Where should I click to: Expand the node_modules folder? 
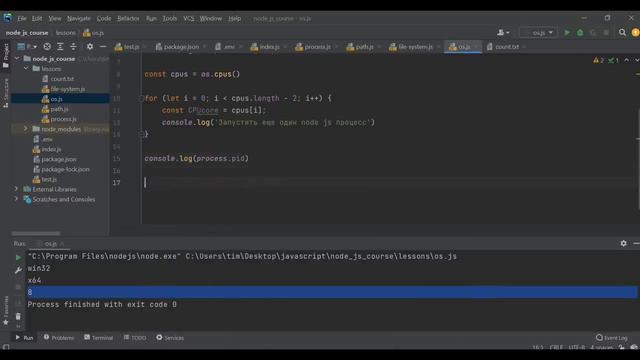[25, 129]
